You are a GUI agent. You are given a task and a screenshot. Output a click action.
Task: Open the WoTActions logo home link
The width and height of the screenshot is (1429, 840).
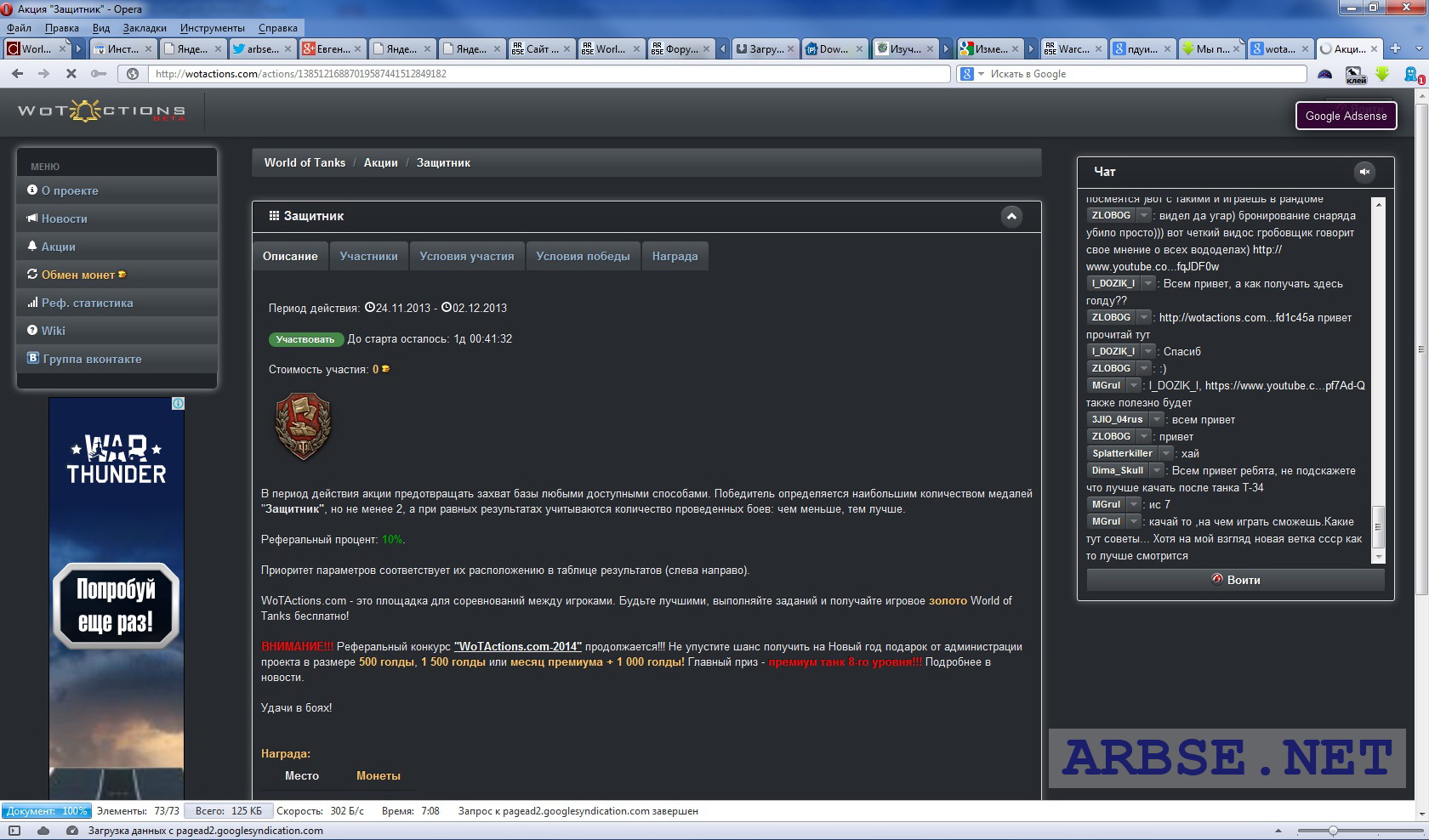coord(101,111)
